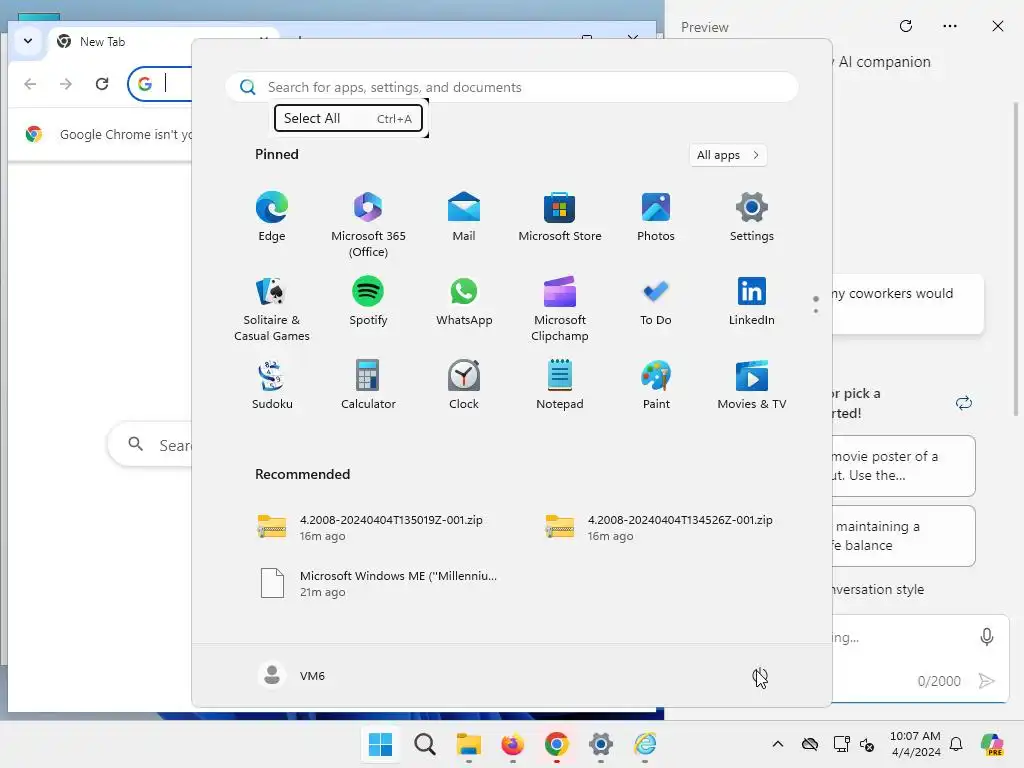This screenshot has height=768, width=1024.
Task: Launch Notepad
Action: [560, 385]
